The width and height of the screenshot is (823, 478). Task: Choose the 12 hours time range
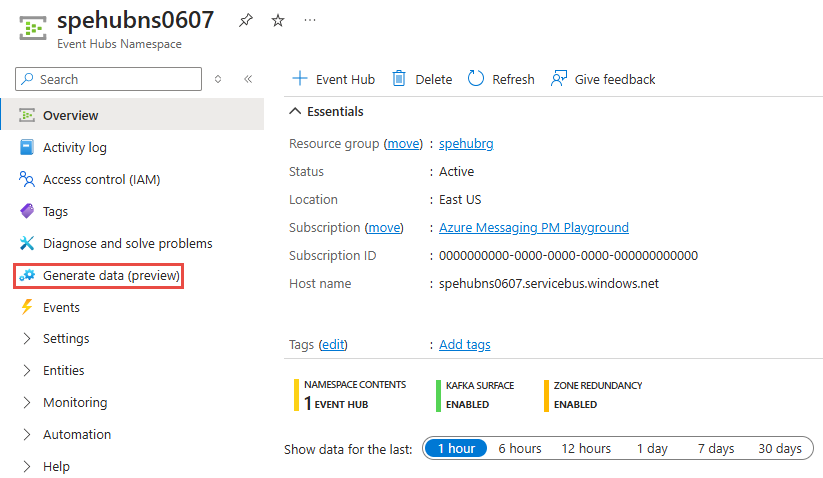click(586, 449)
